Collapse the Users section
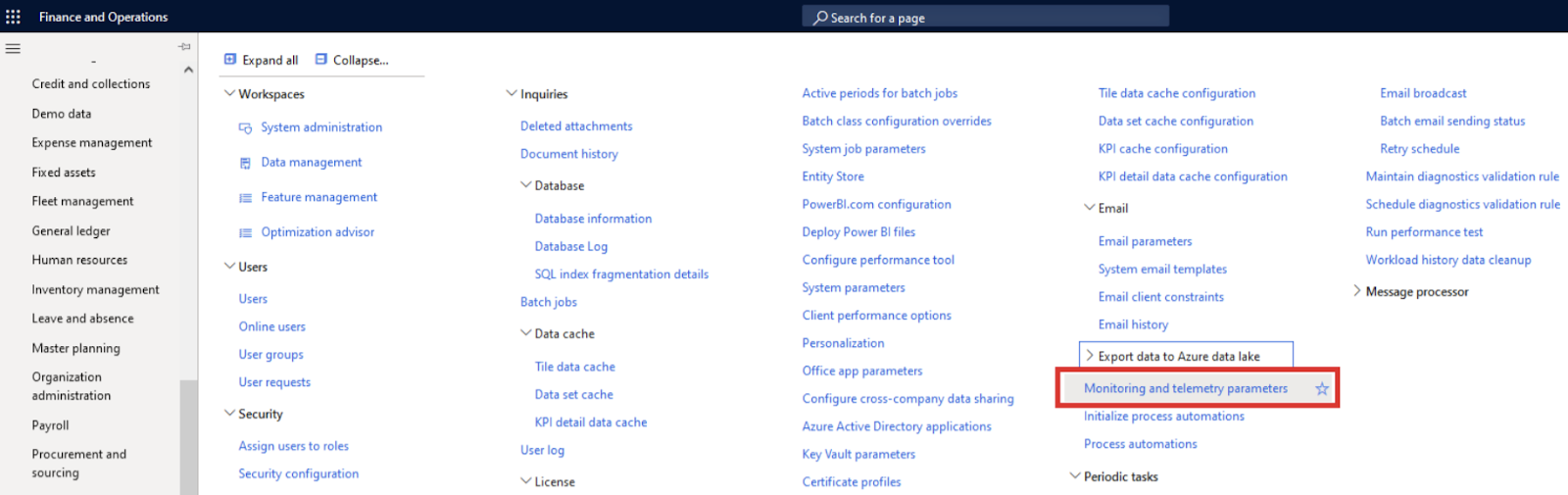This screenshot has height=495, width=1568. click(x=229, y=267)
